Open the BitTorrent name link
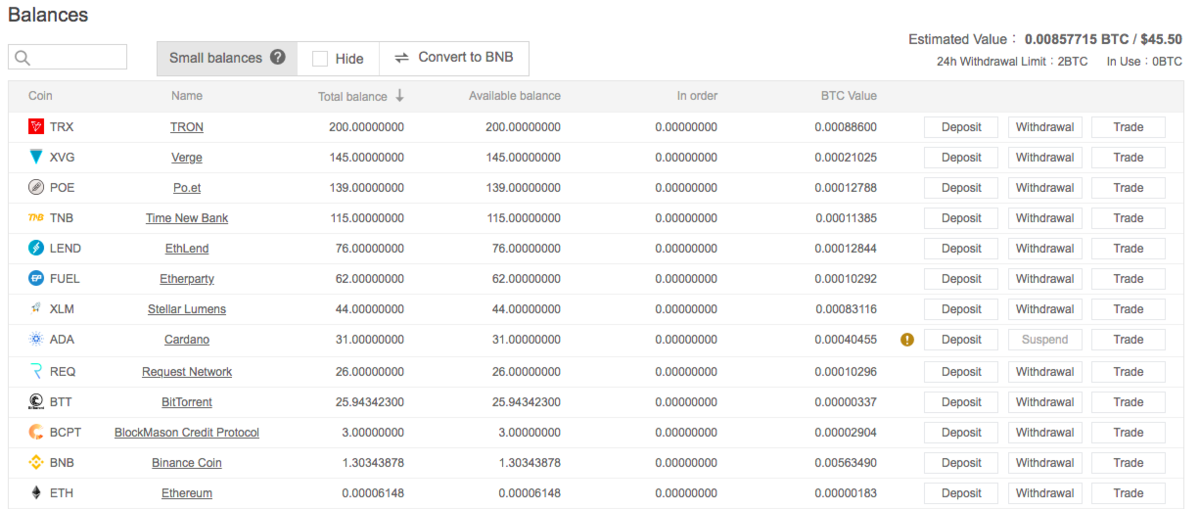This screenshot has width=1200, height=509. click(x=187, y=402)
